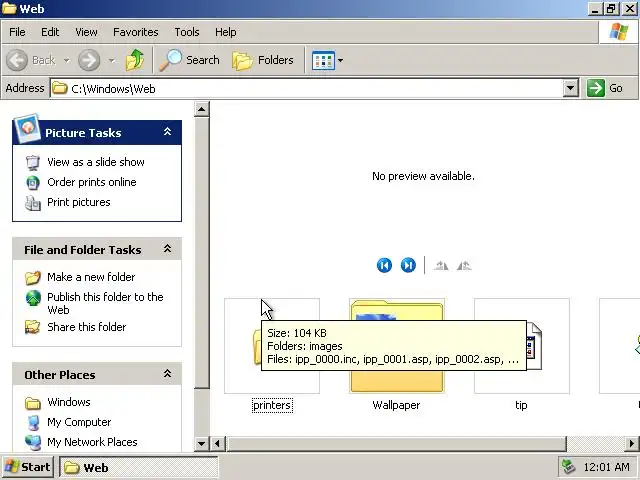Open My Network Places link

point(92,442)
